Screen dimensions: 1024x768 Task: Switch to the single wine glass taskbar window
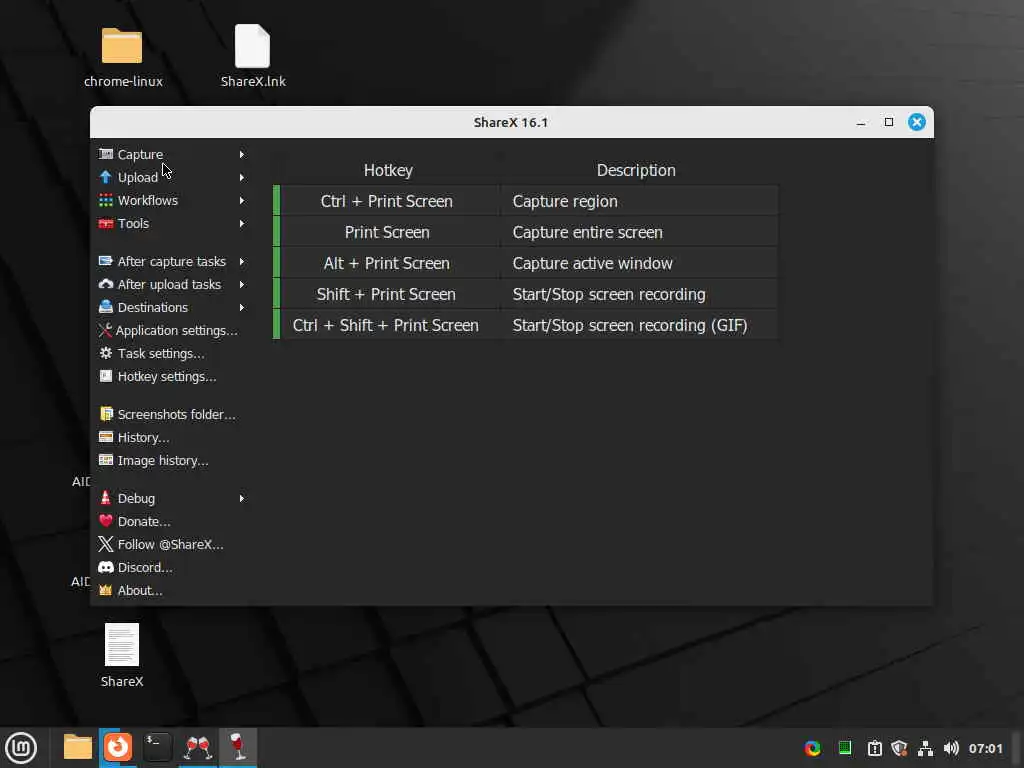[x=238, y=747]
